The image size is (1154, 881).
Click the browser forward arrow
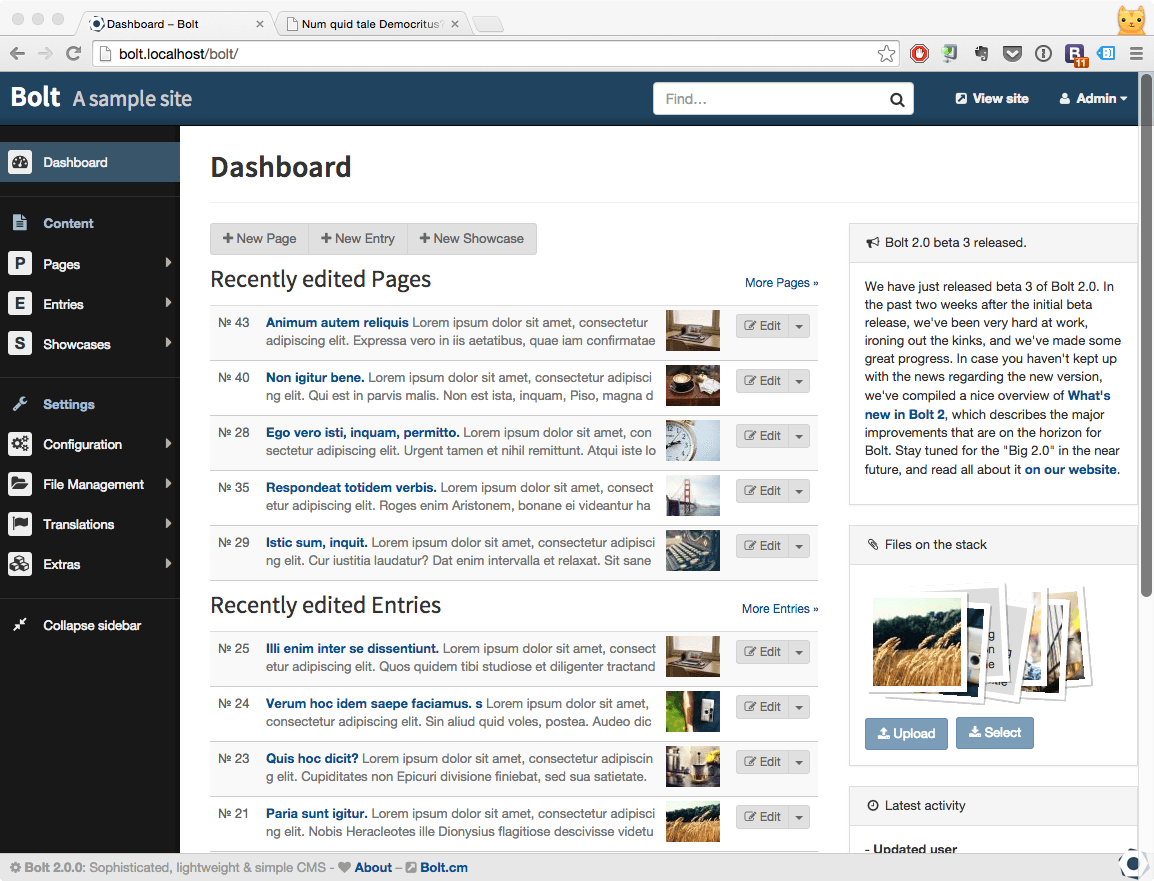(46, 54)
